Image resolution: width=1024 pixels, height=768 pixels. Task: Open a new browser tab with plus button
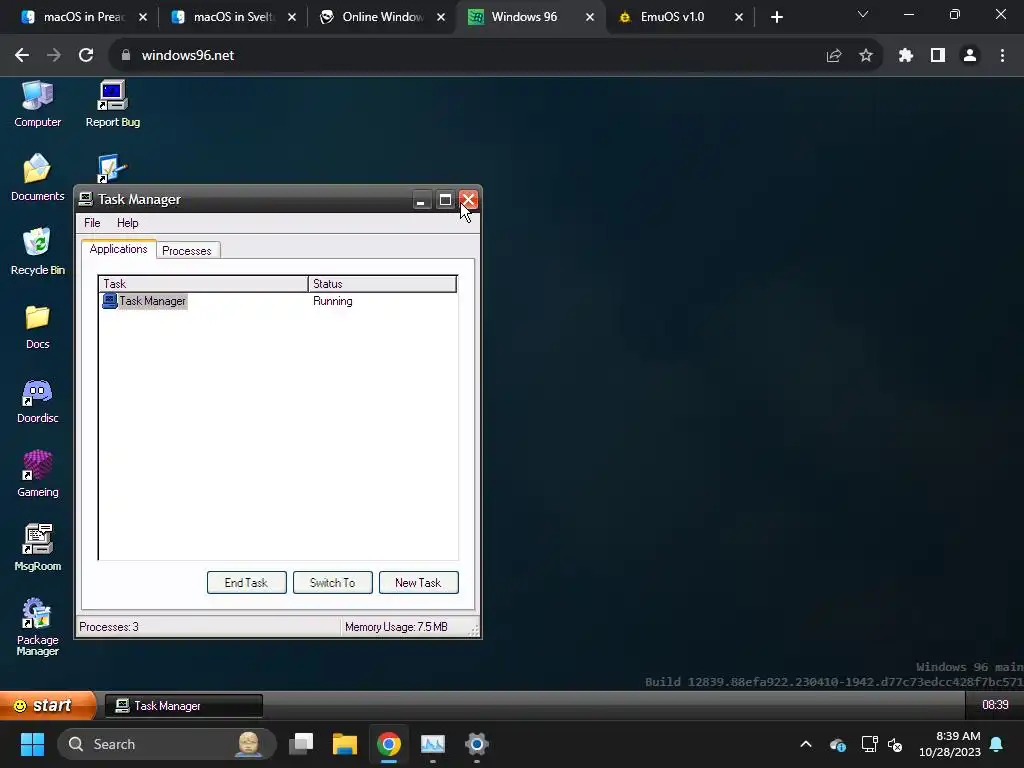(776, 17)
